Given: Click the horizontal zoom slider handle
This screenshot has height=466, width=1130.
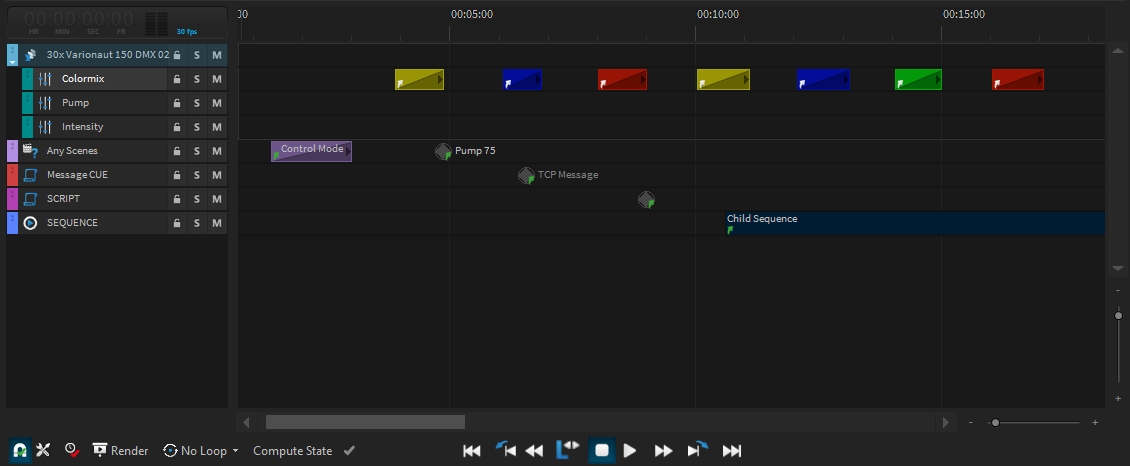Looking at the screenshot, I should (995, 423).
